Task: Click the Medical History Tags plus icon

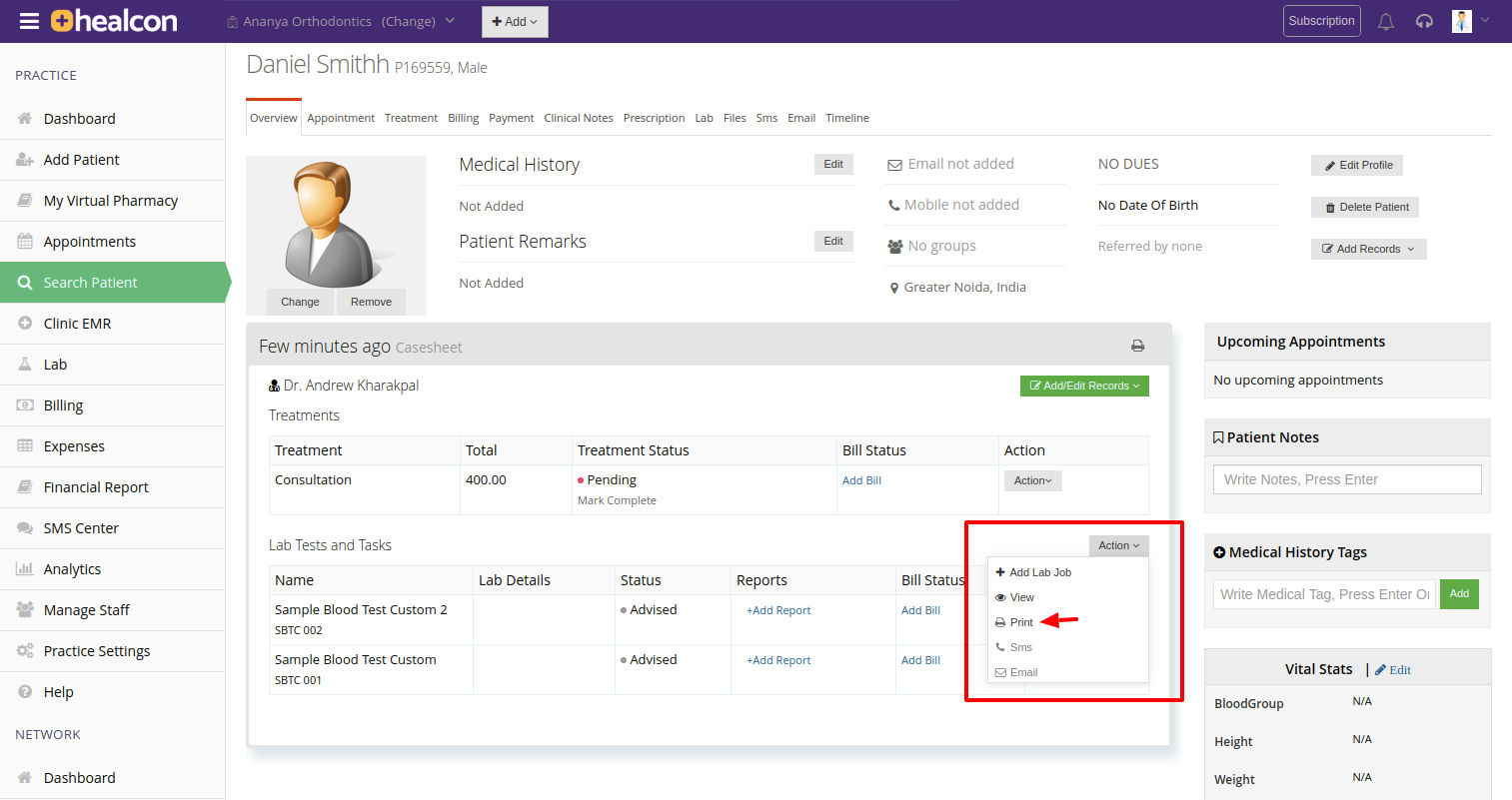Action: click(x=1219, y=552)
